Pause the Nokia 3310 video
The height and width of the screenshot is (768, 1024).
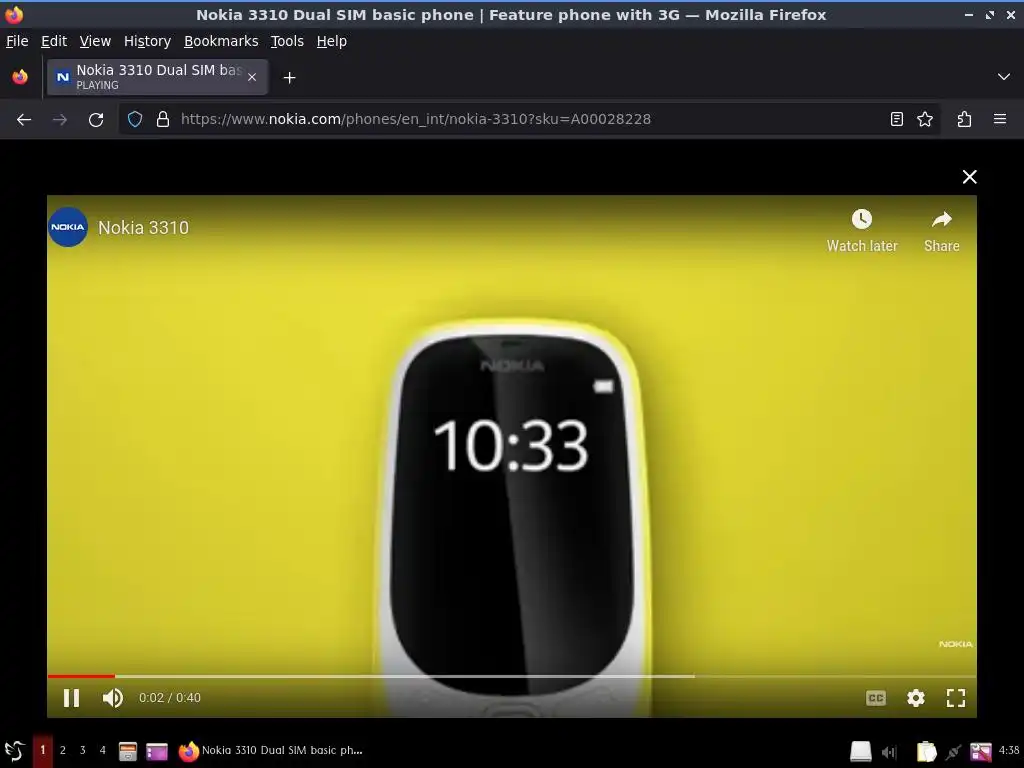coord(71,698)
